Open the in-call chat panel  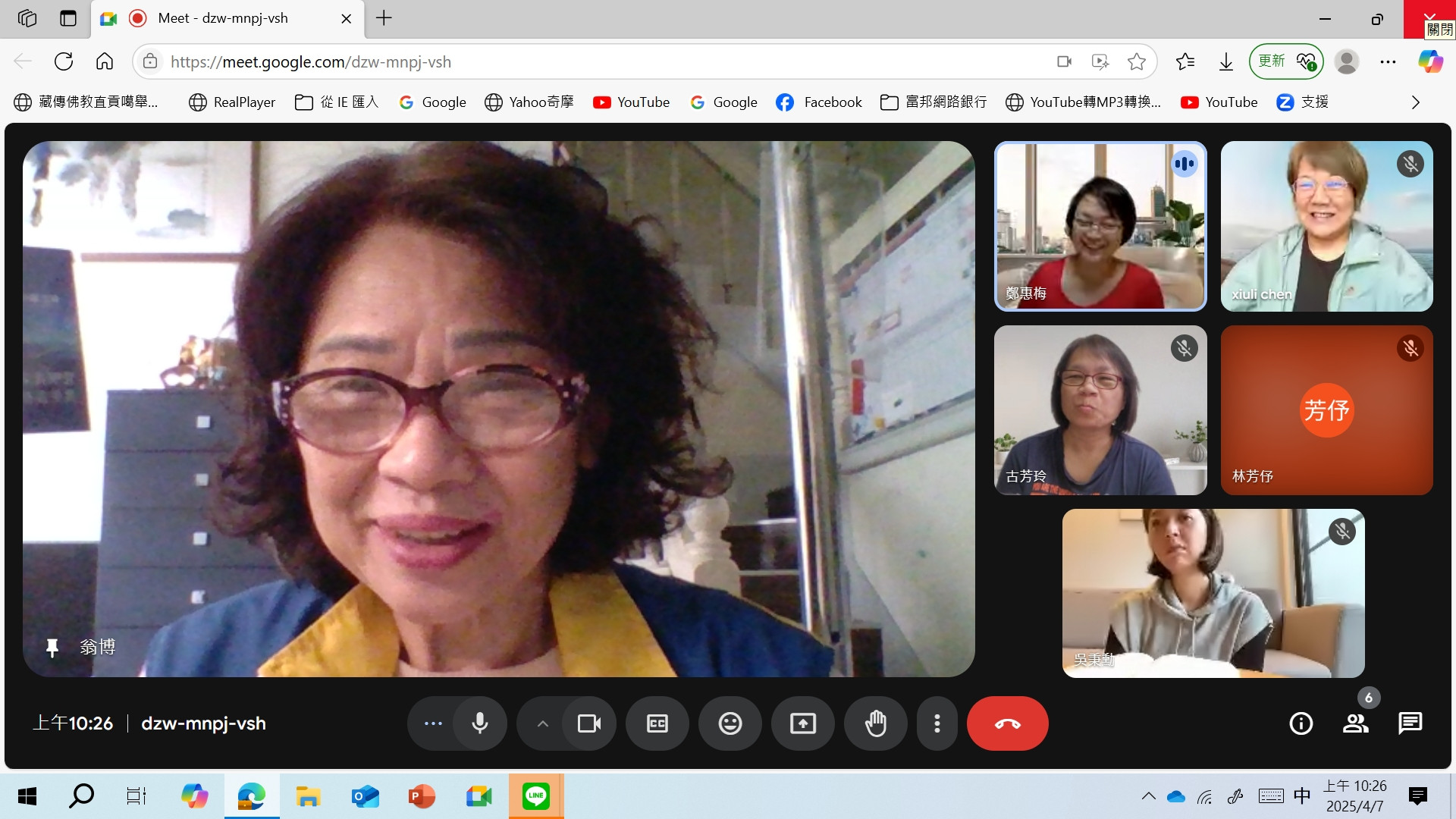point(1410,723)
